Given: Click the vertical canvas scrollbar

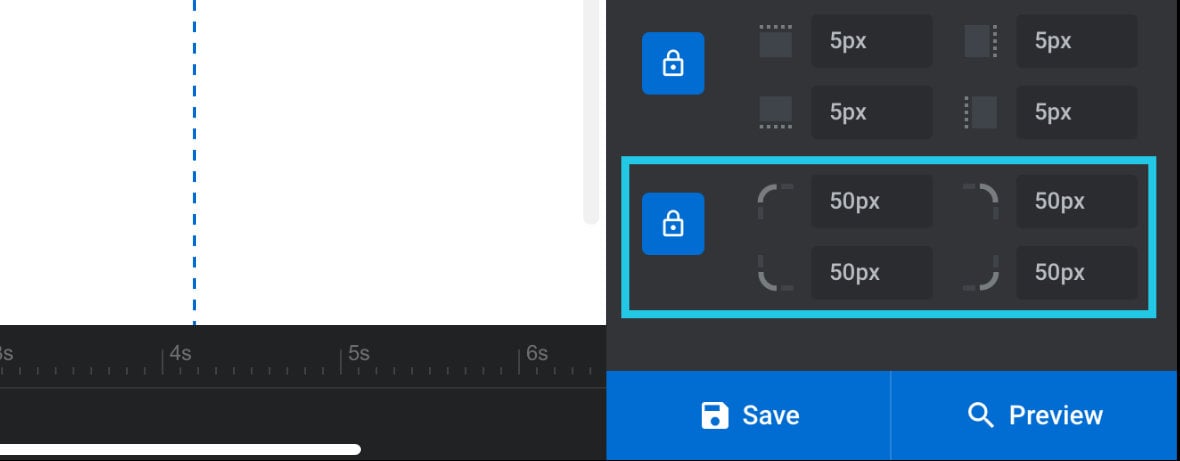Looking at the screenshot, I should click(592, 113).
